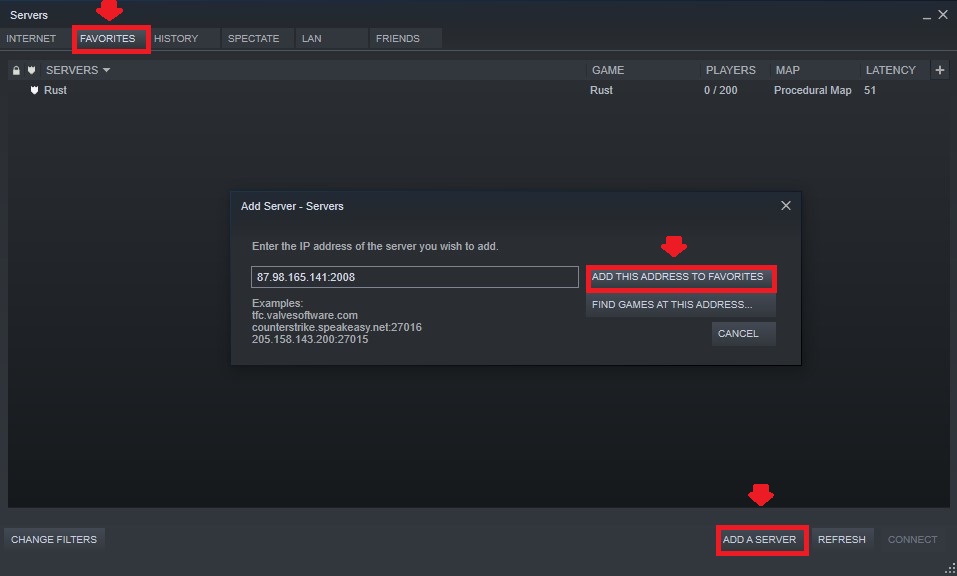957x576 pixels.
Task: Open the CHANGE FILTERS panel
Action: coord(54,539)
